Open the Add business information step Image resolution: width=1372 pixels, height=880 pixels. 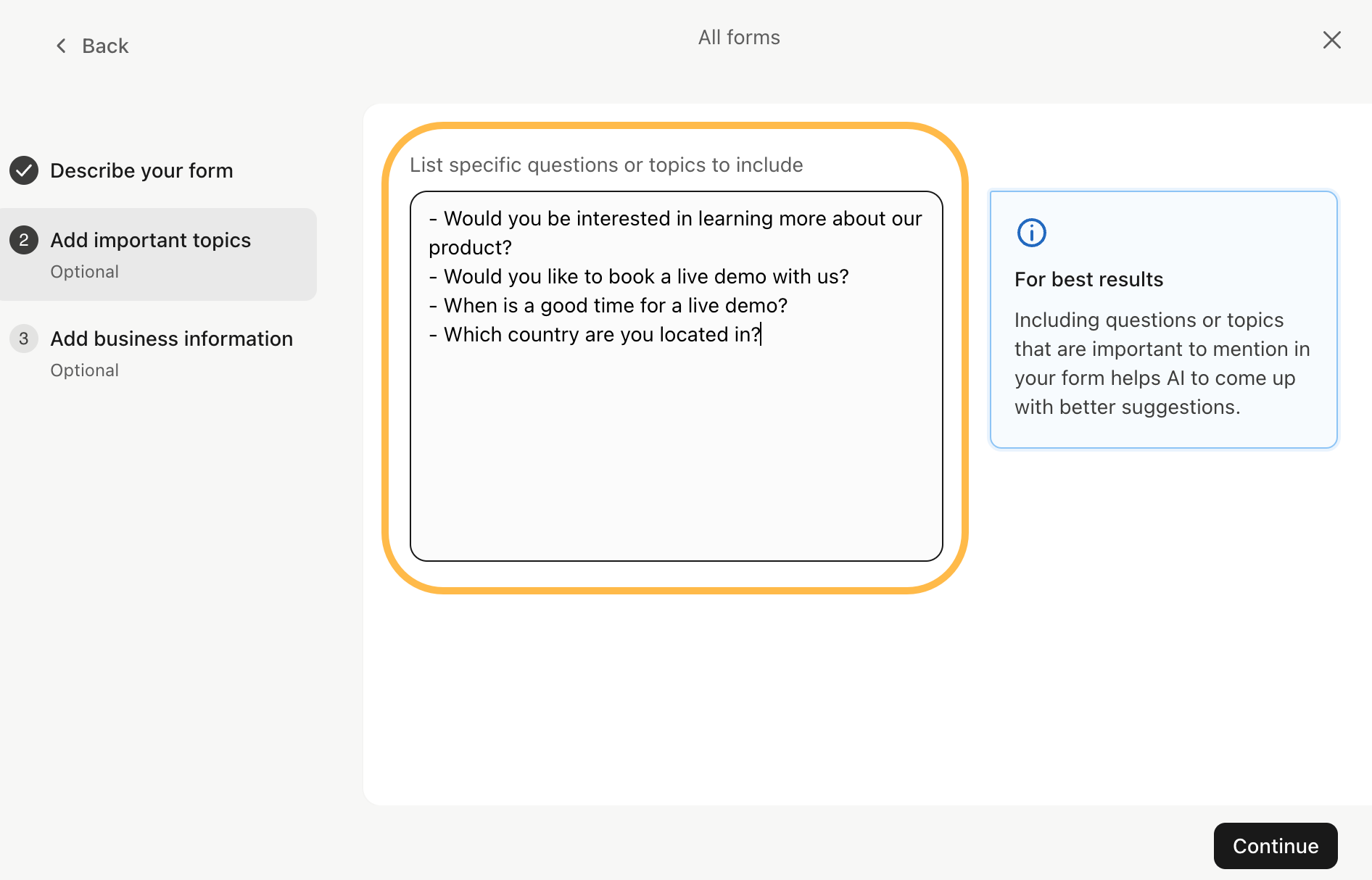(x=171, y=339)
